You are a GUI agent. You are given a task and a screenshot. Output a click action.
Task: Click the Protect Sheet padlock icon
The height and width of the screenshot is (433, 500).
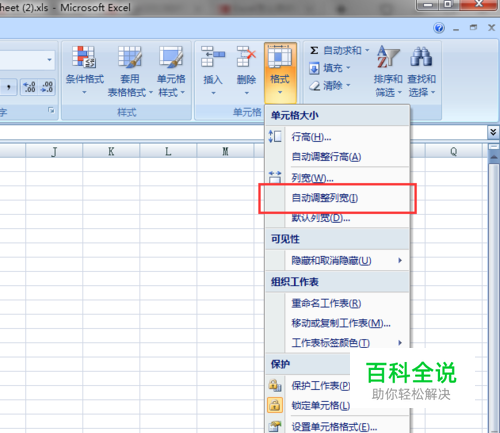click(x=275, y=385)
